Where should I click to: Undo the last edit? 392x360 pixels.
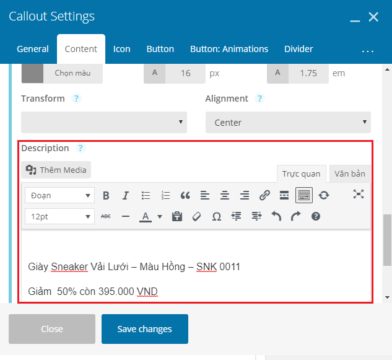pyautogui.click(x=276, y=217)
